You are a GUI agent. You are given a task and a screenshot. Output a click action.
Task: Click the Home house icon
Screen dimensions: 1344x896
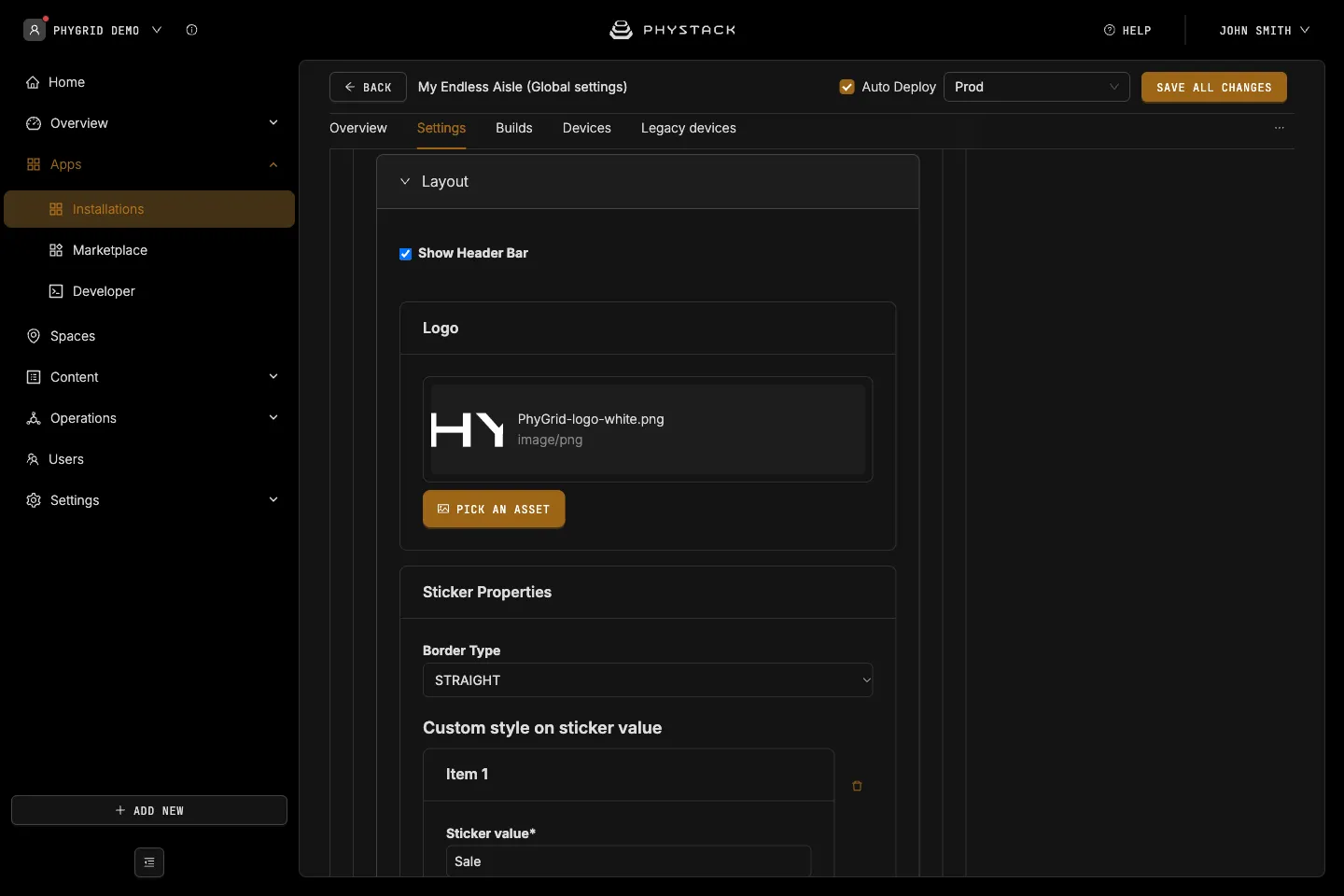(x=33, y=82)
